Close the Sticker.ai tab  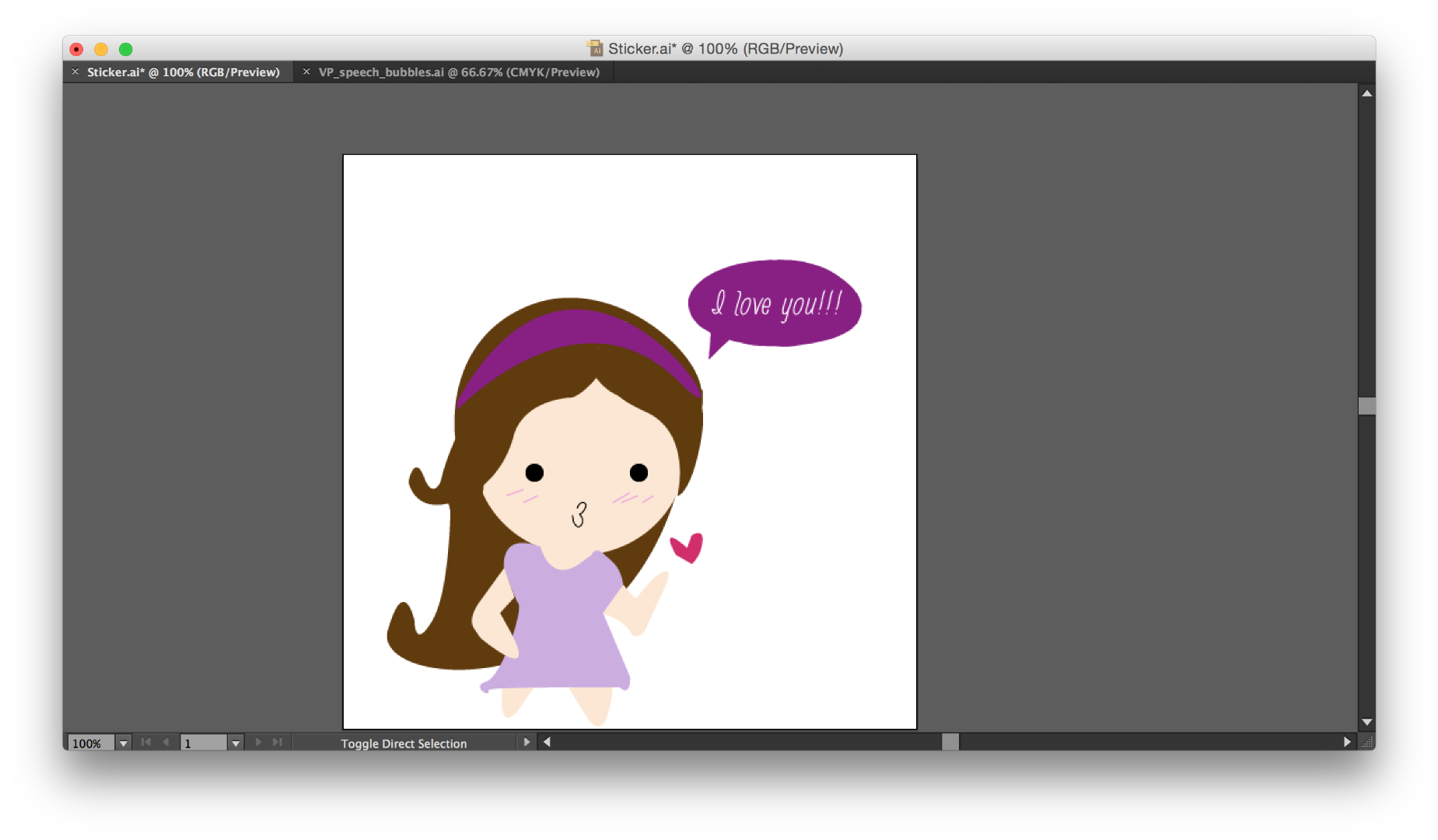(75, 72)
